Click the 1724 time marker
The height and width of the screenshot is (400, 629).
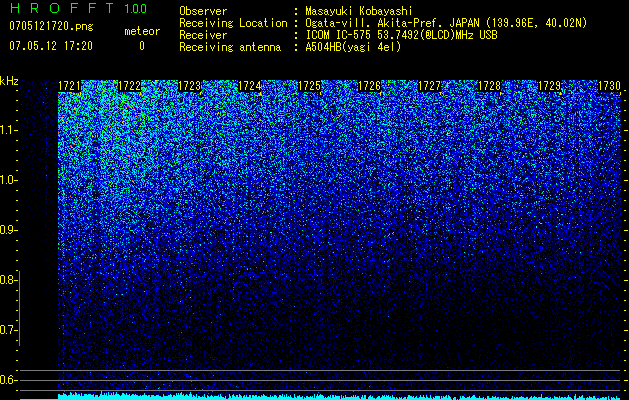[x=250, y=86]
